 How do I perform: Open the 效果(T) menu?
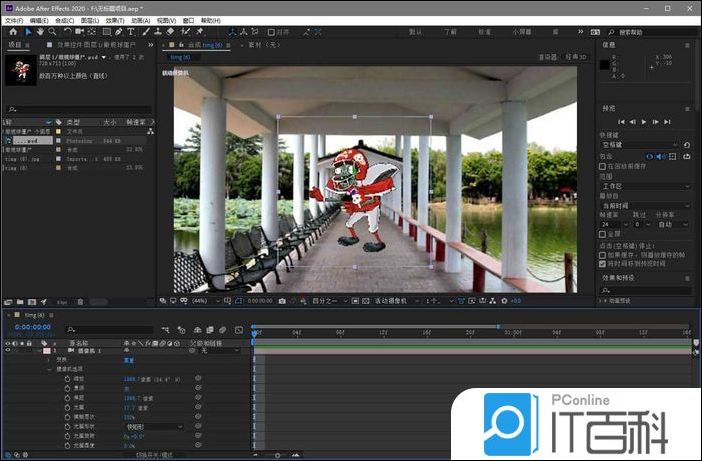click(112, 20)
